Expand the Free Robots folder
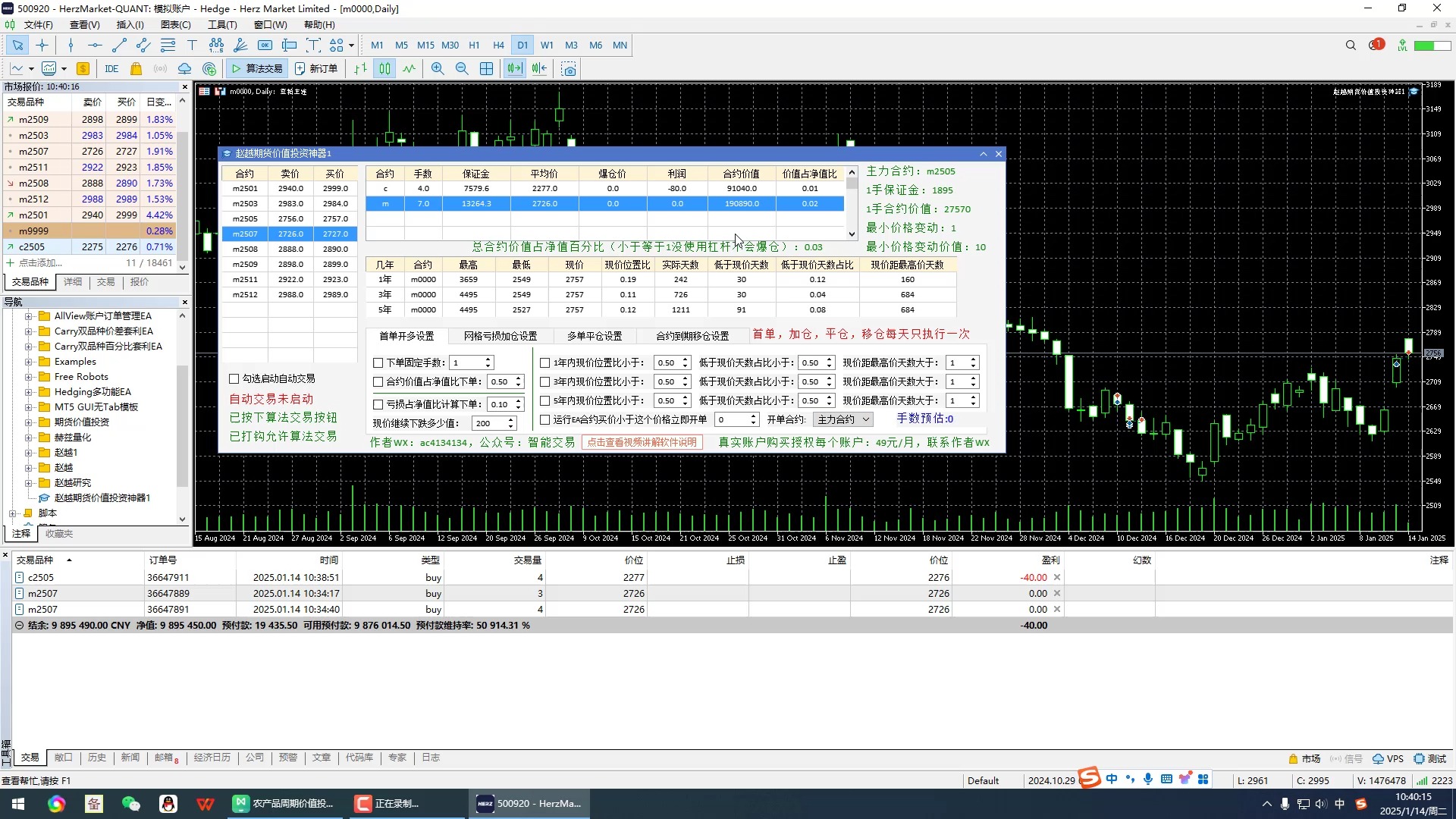Image resolution: width=1456 pixels, height=819 pixels. (x=28, y=377)
